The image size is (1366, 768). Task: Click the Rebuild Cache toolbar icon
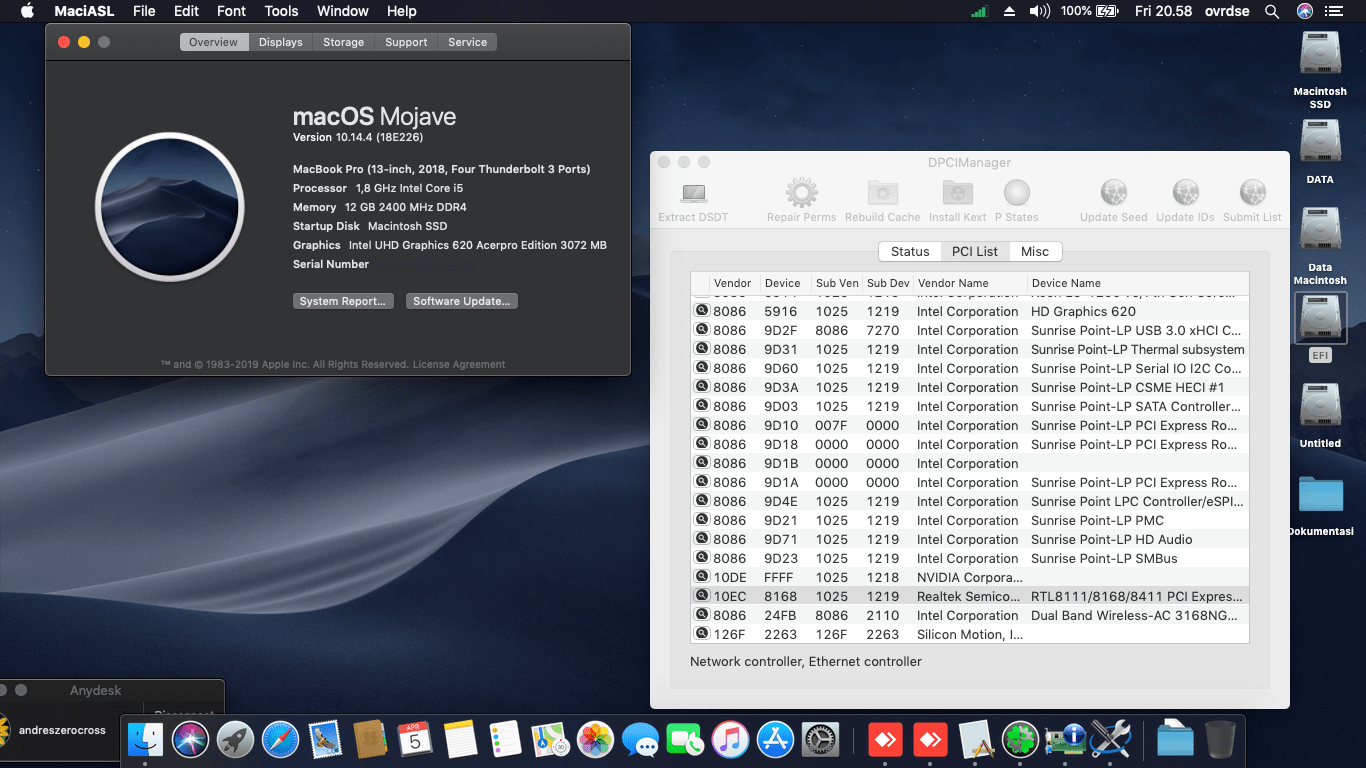click(x=882, y=192)
